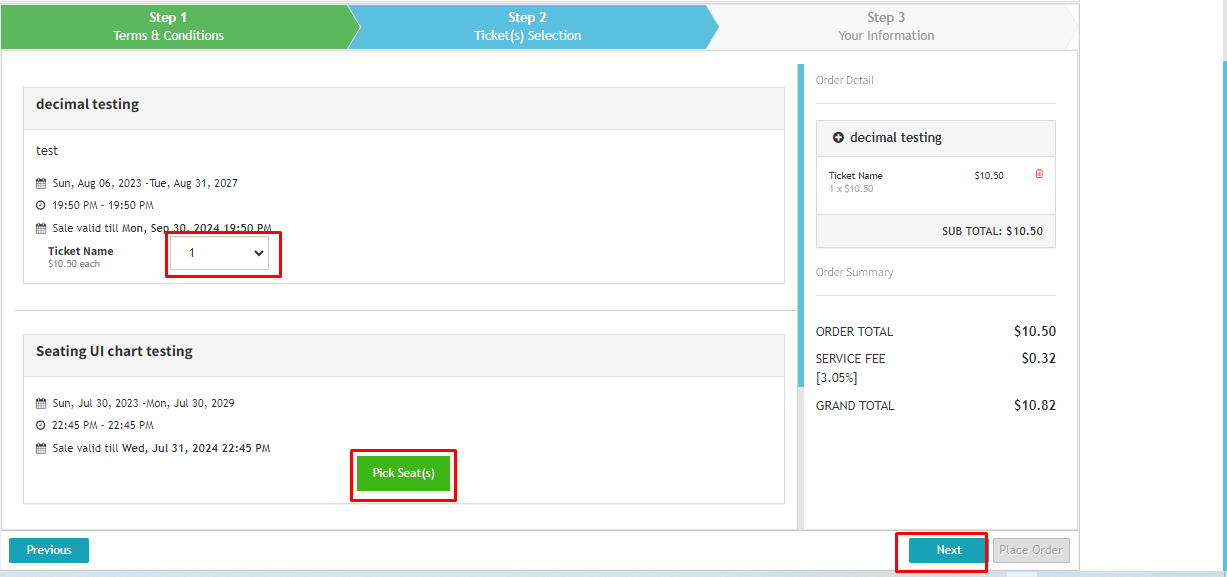Image resolution: width=1227 pixels, height=577 pixels.
Task: Click the grand total amount $10.82
Action: tap(1035, 405)
